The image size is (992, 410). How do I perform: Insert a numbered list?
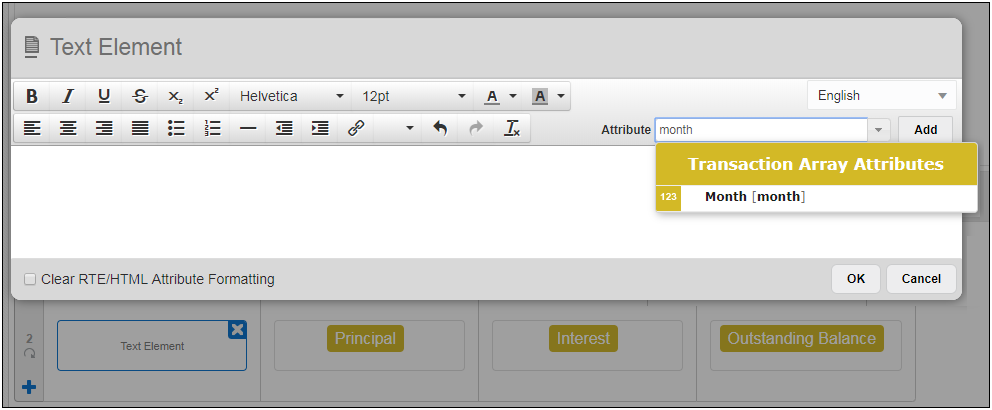[x=212, y=129]
